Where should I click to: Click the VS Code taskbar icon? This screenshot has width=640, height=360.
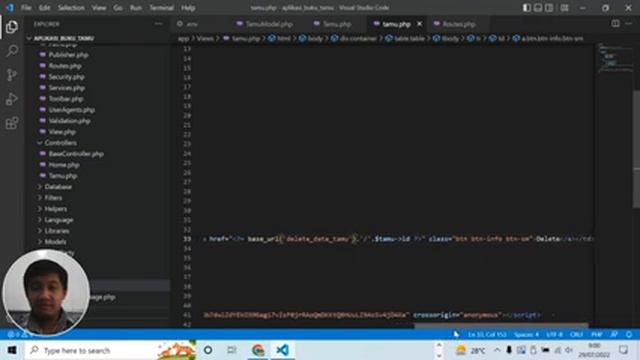[x=282, y=350]
